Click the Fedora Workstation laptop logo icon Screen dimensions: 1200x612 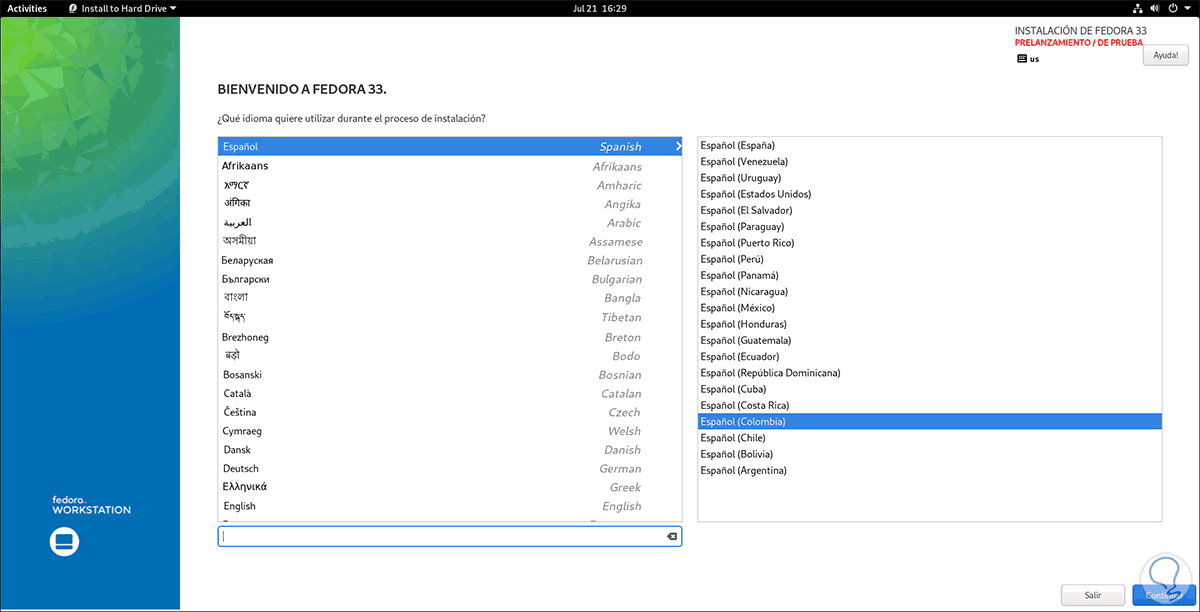tap(64, 542)
